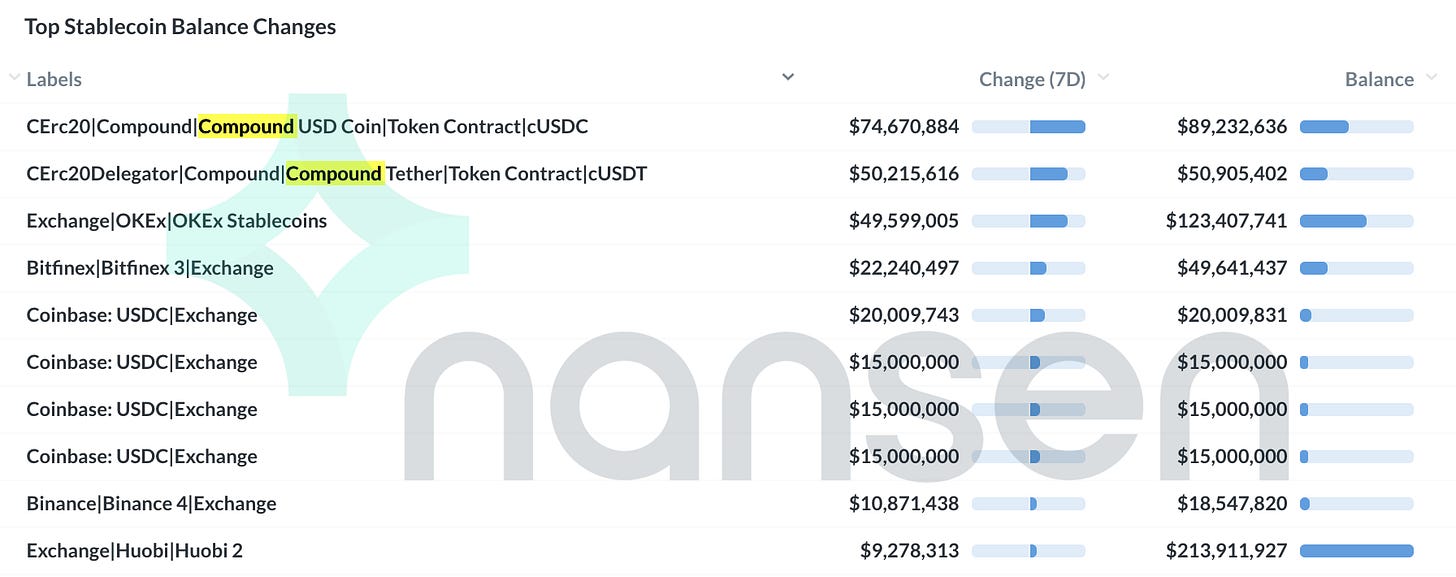This screenshot has height=577, width=1456.
Task: Open the Labels column filter chevron
Action: point(788,77)
